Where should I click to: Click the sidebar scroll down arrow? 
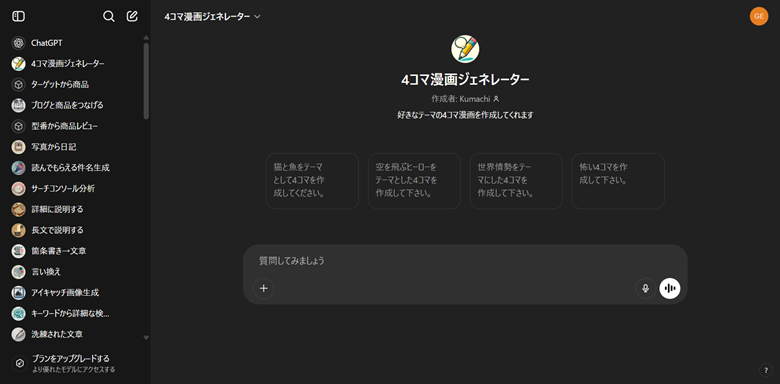point(146,337)
